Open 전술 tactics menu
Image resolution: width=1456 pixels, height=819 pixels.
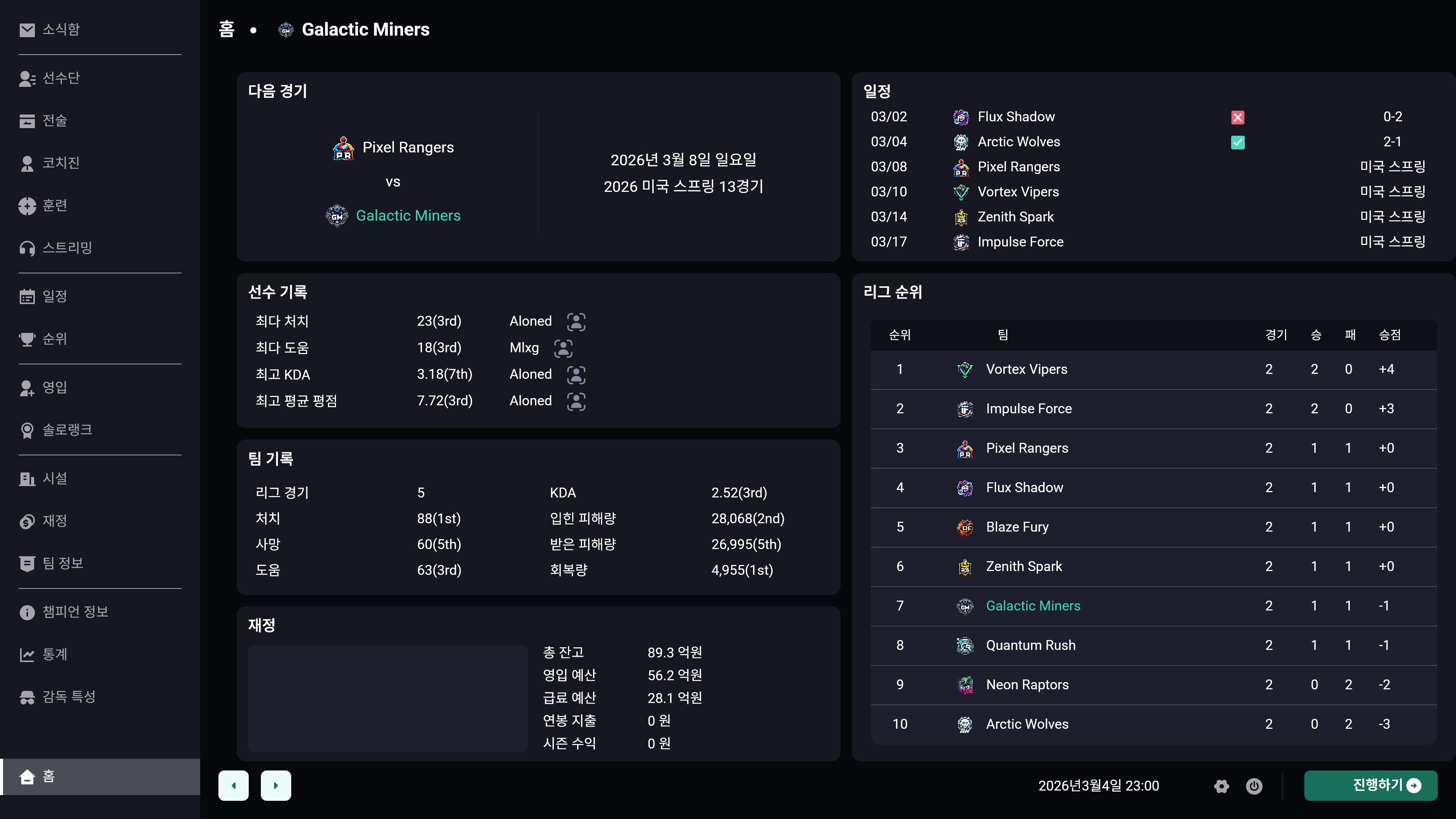coord(55,121)
